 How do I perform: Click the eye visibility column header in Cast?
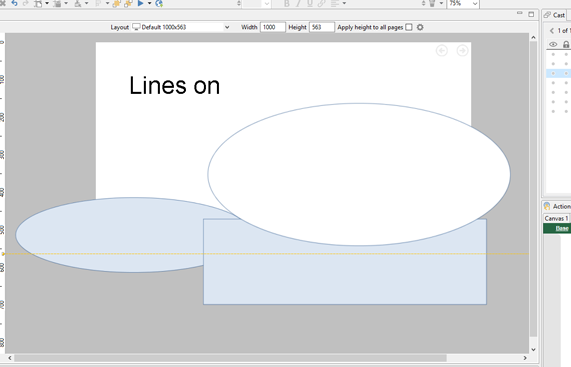click(553, 44)
